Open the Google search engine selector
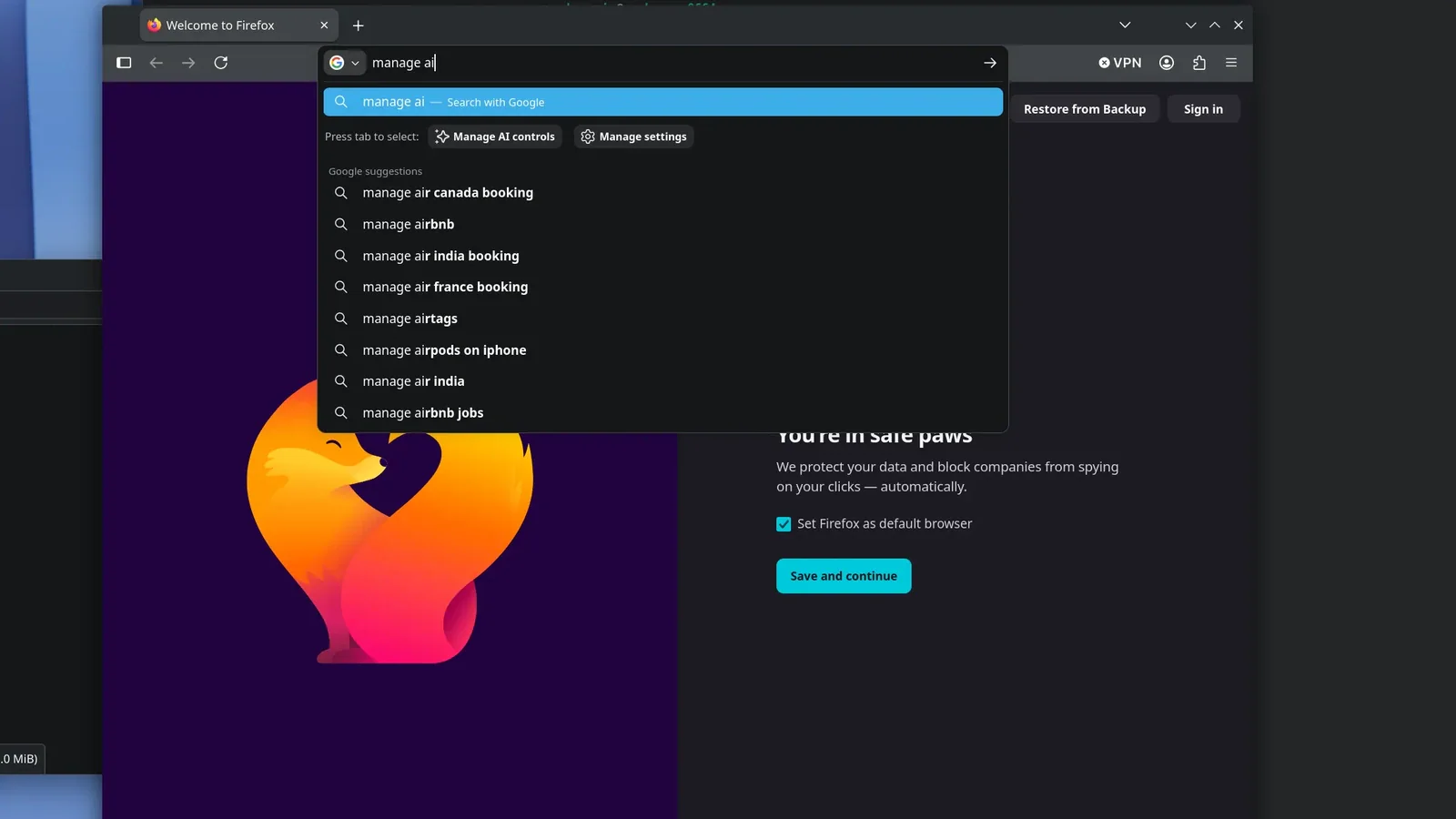This screenshot has width=1456, height=819. click(x=345, y=63)
